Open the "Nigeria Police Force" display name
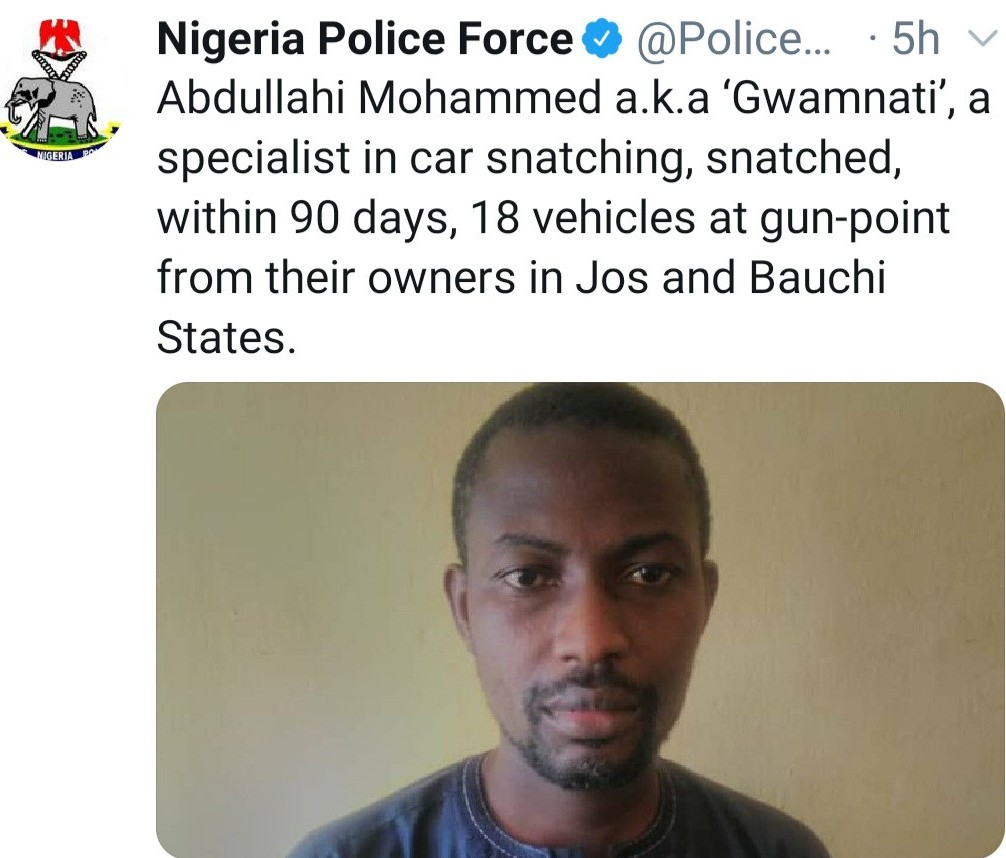The image size is (1006, 858). coord(365,39)
